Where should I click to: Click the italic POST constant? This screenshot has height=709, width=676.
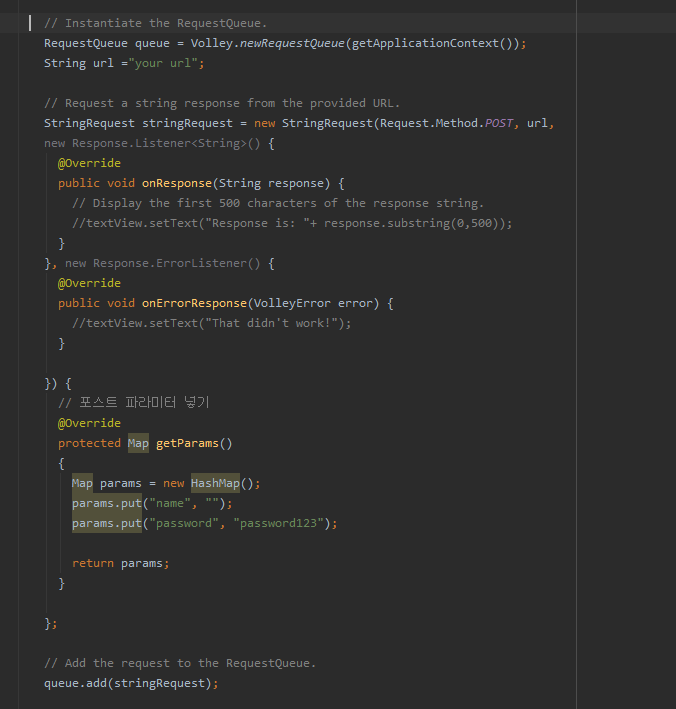(x=499, y=123)
